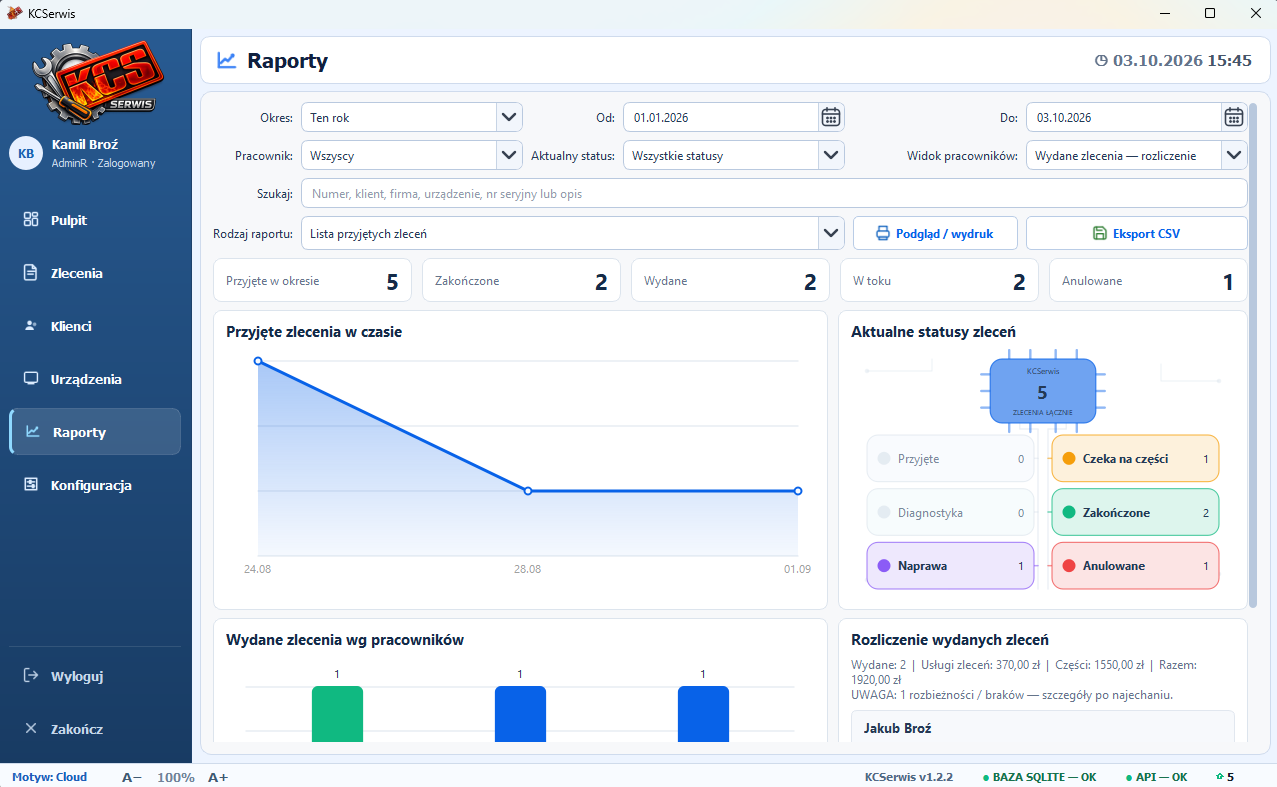Open Urządzenia section in sidebar

[x=95, y=379]
